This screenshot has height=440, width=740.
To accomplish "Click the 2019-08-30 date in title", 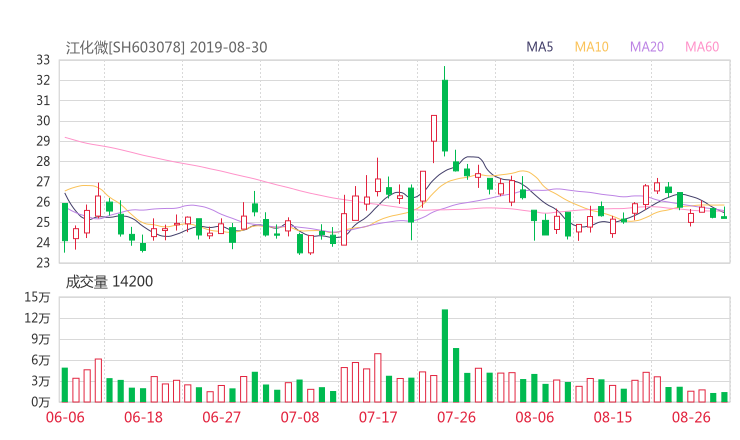I will tap(228, 47).
